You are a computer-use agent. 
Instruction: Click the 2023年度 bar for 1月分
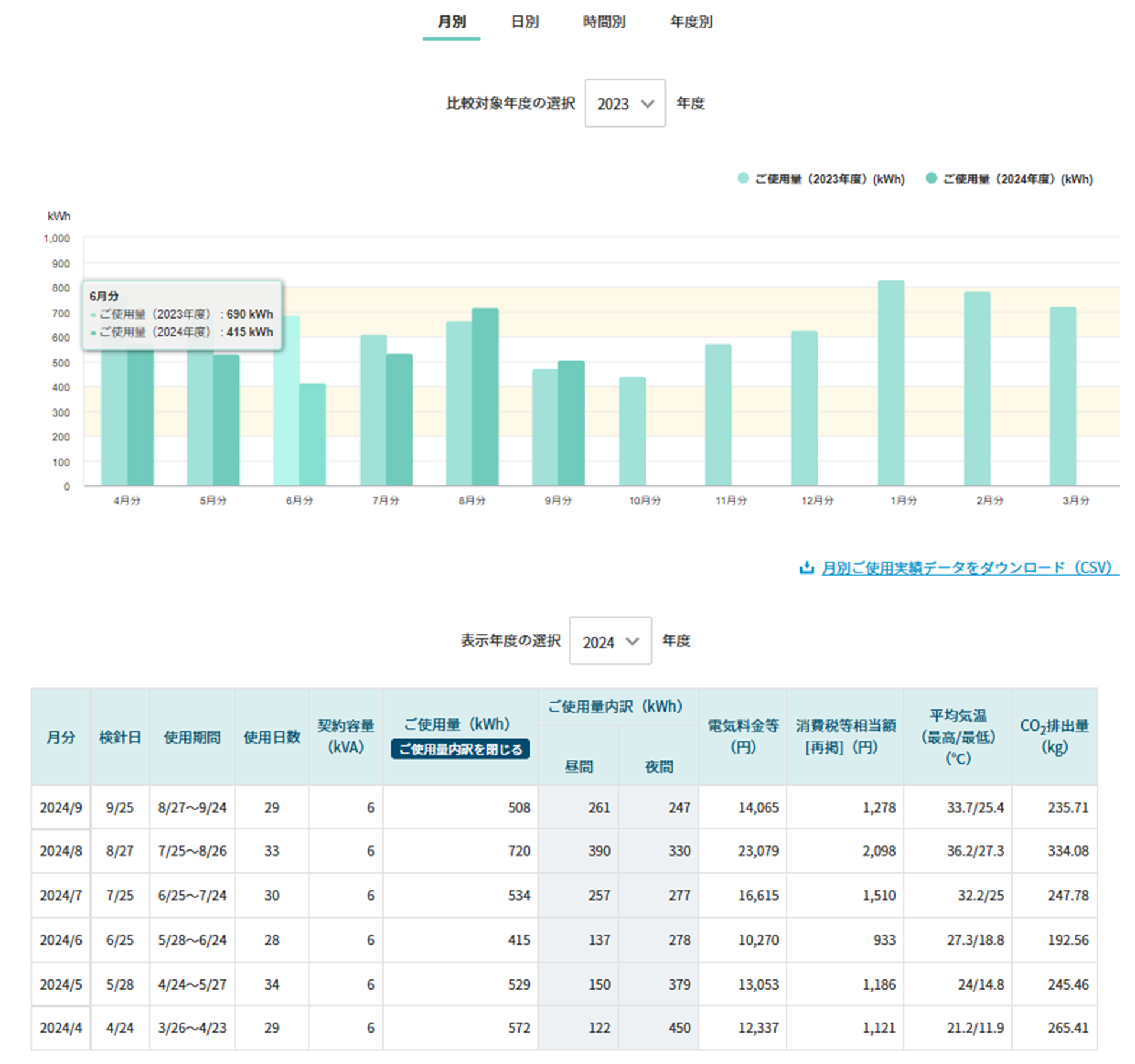tap(891, 383)
